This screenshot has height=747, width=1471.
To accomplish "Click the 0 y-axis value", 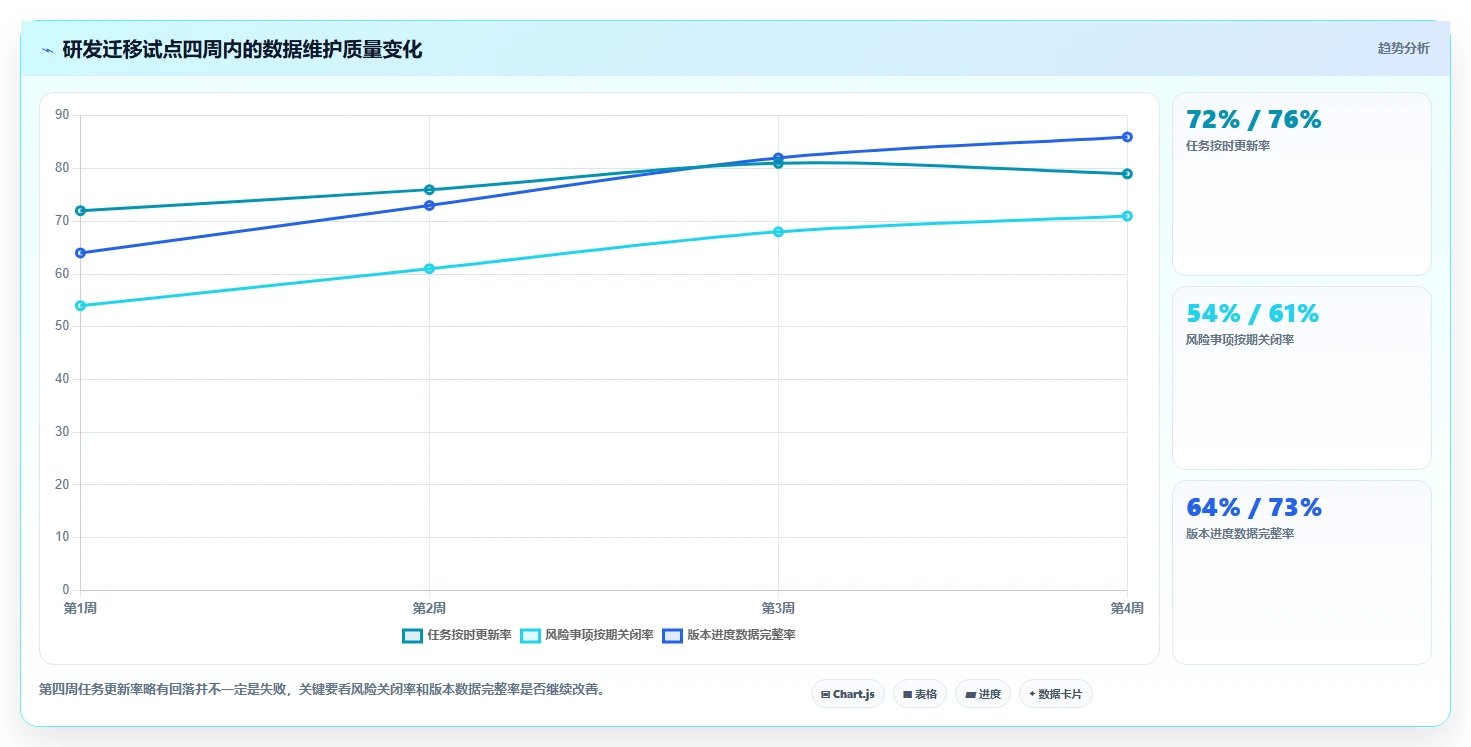I will coord(65,590).
